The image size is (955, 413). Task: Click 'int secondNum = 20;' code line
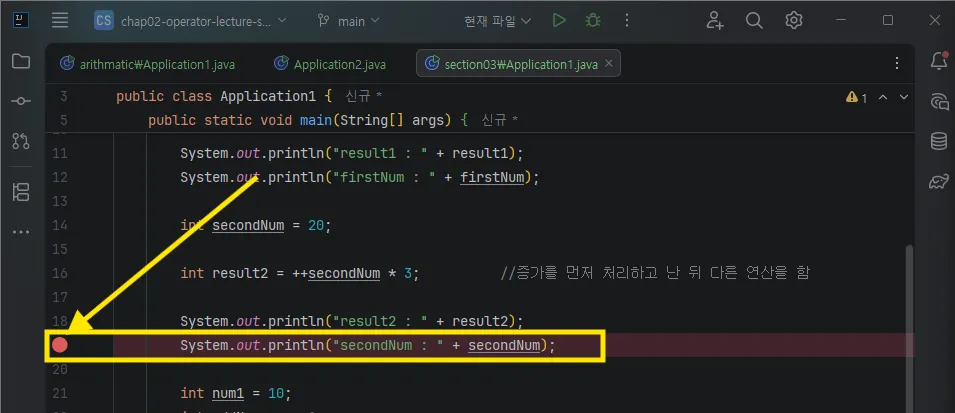(x=255, y=225)
